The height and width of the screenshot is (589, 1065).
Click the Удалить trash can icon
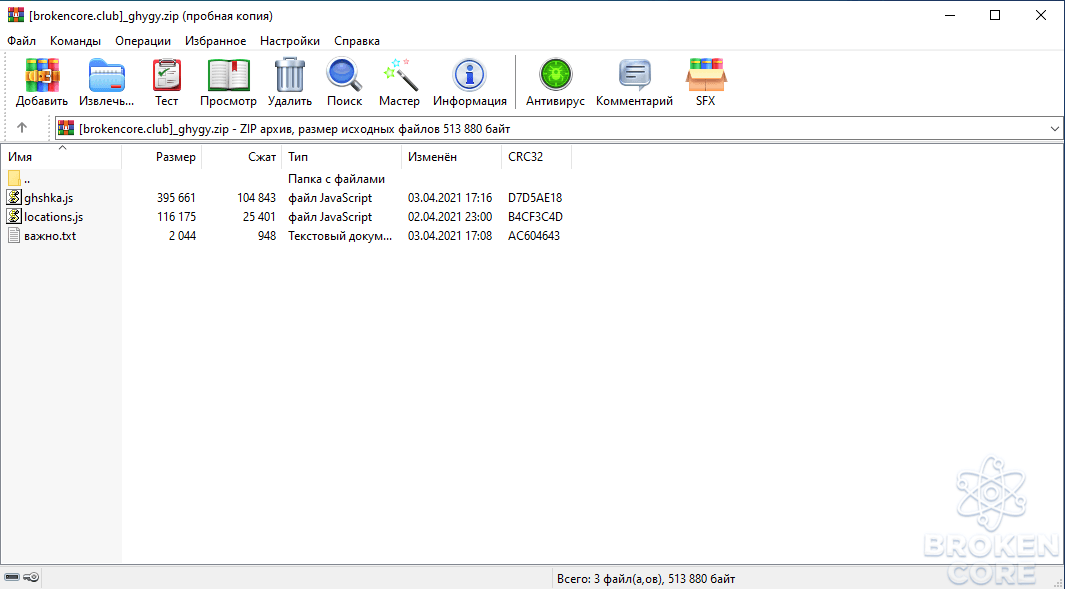point(289,75)
